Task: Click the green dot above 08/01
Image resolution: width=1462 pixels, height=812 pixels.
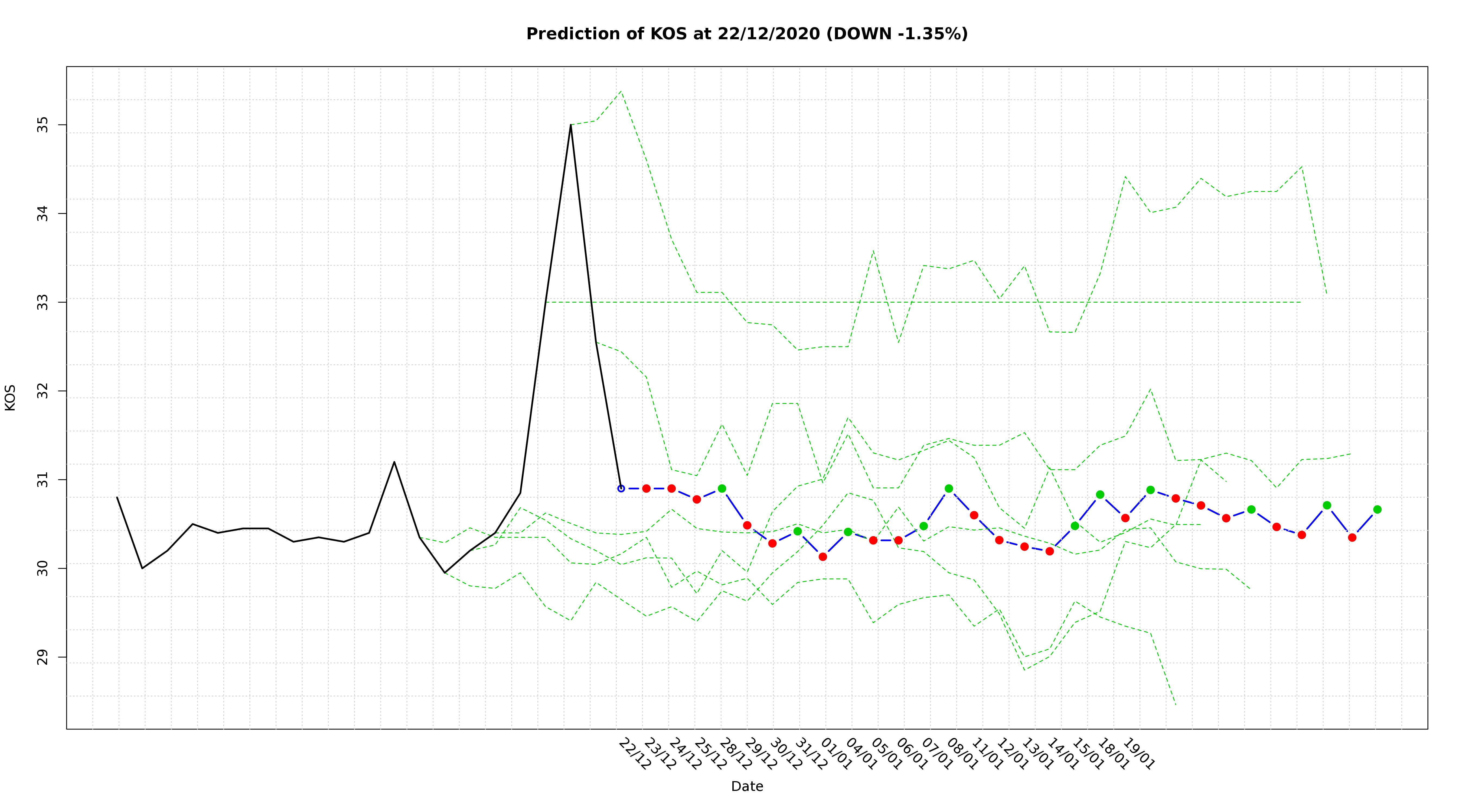Action: coord(948,489)
